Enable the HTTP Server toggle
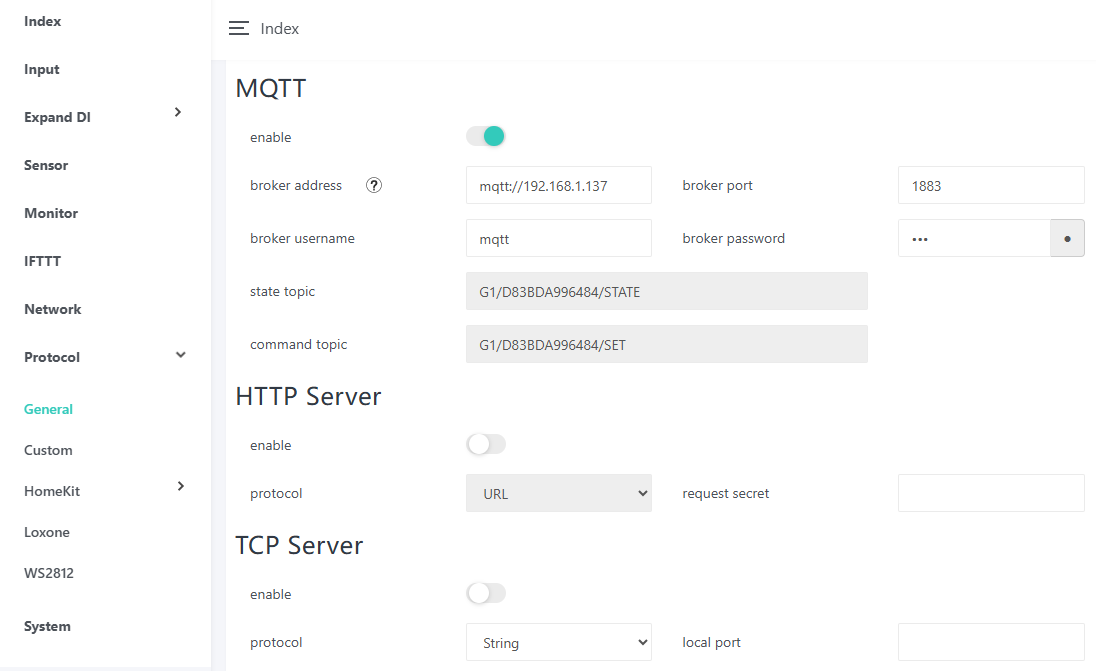Screen dimensions: 1096x671 click(486, 444)
